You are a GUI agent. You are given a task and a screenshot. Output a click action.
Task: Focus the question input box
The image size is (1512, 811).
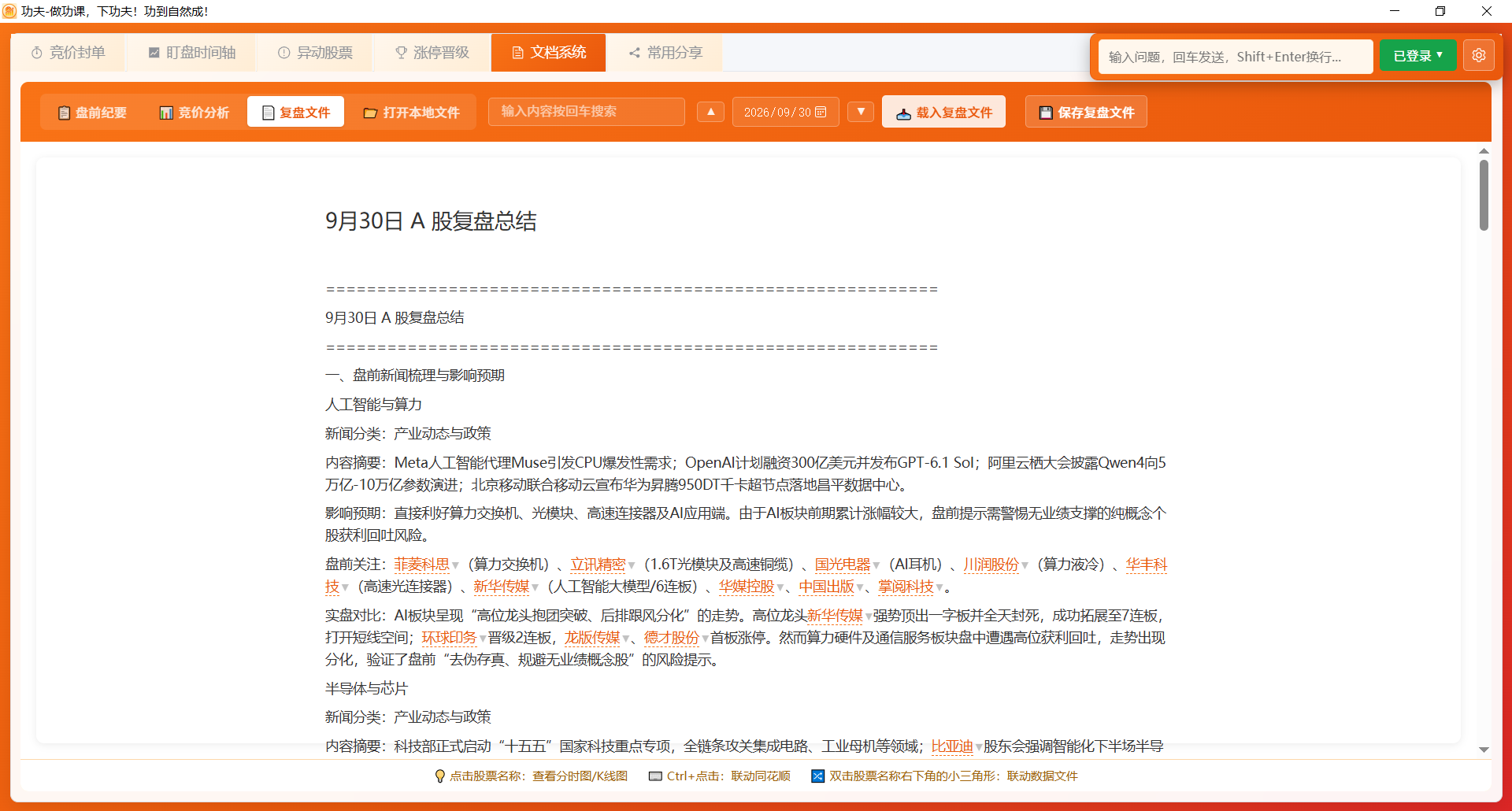click(x=1235, y=57)
